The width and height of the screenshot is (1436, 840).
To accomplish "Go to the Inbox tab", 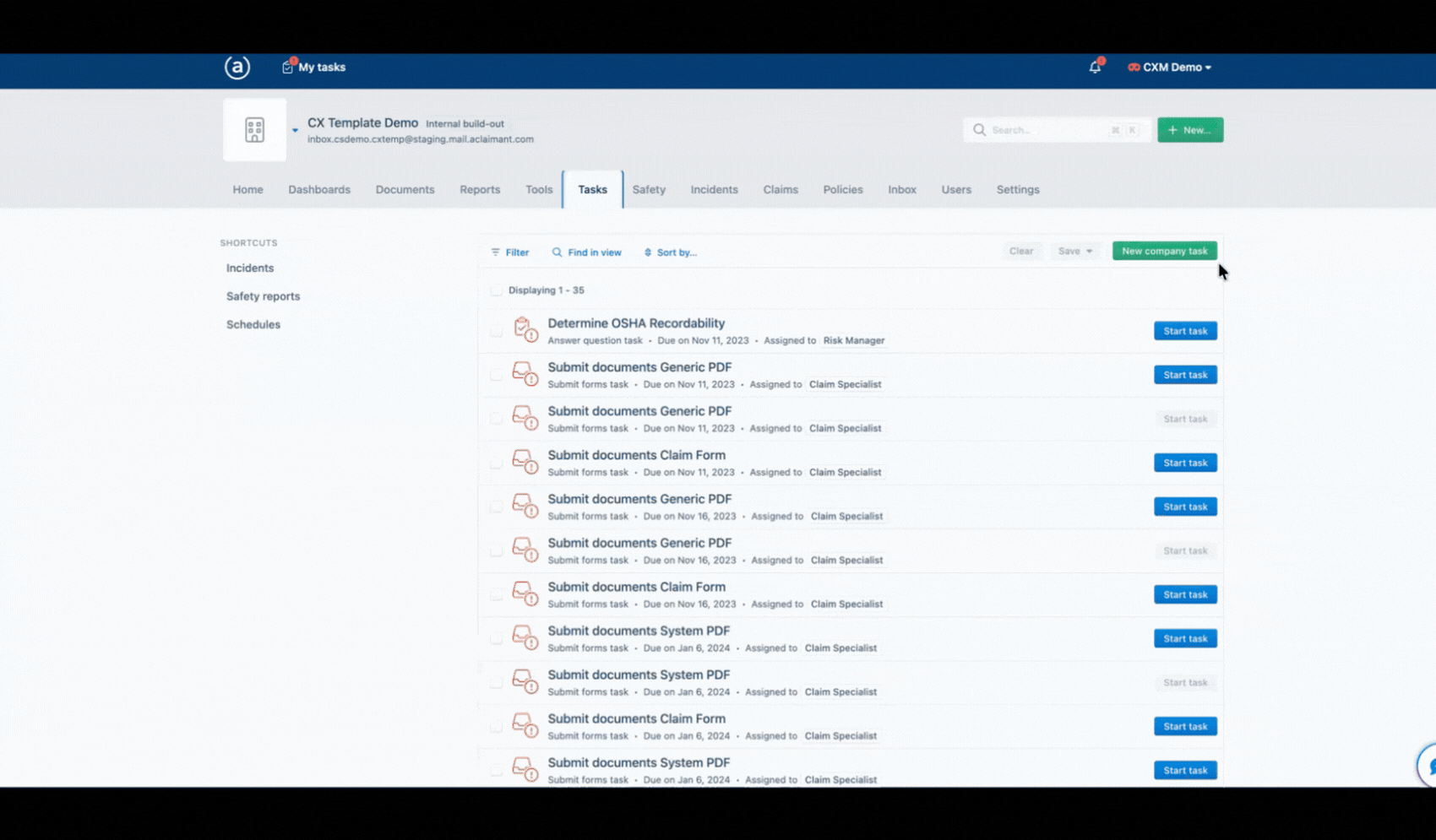I will [x=902, y=189].
